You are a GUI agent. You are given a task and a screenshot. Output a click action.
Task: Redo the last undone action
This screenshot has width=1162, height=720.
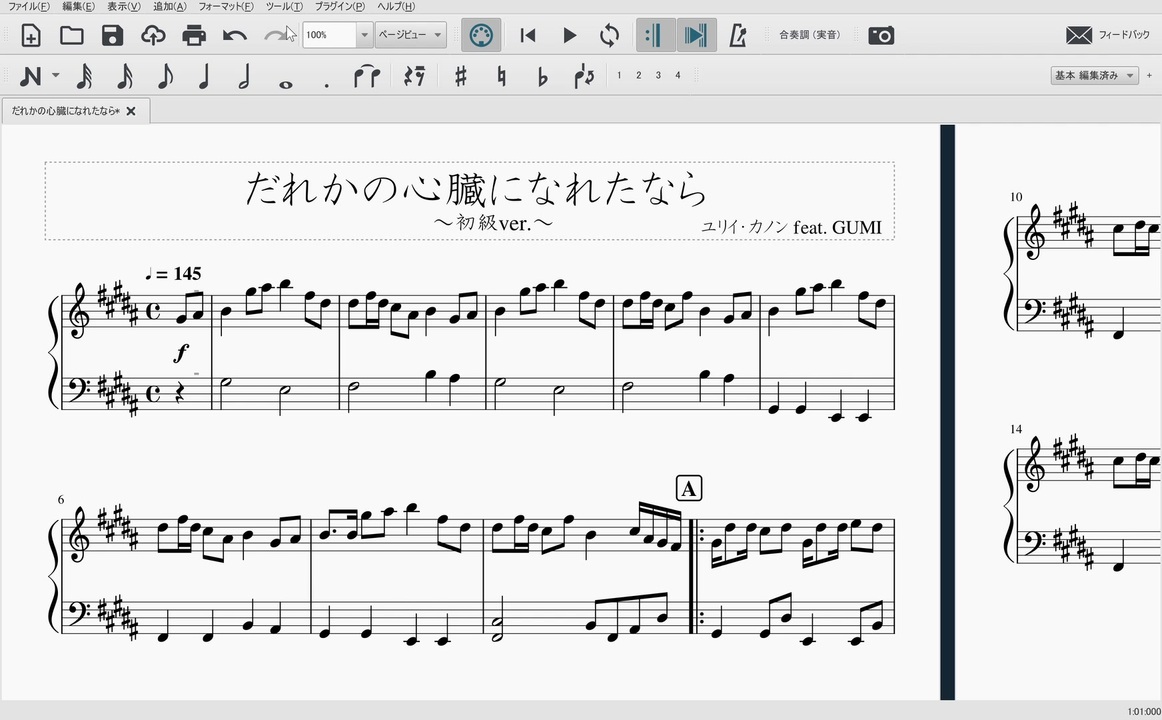click(276, 35)
